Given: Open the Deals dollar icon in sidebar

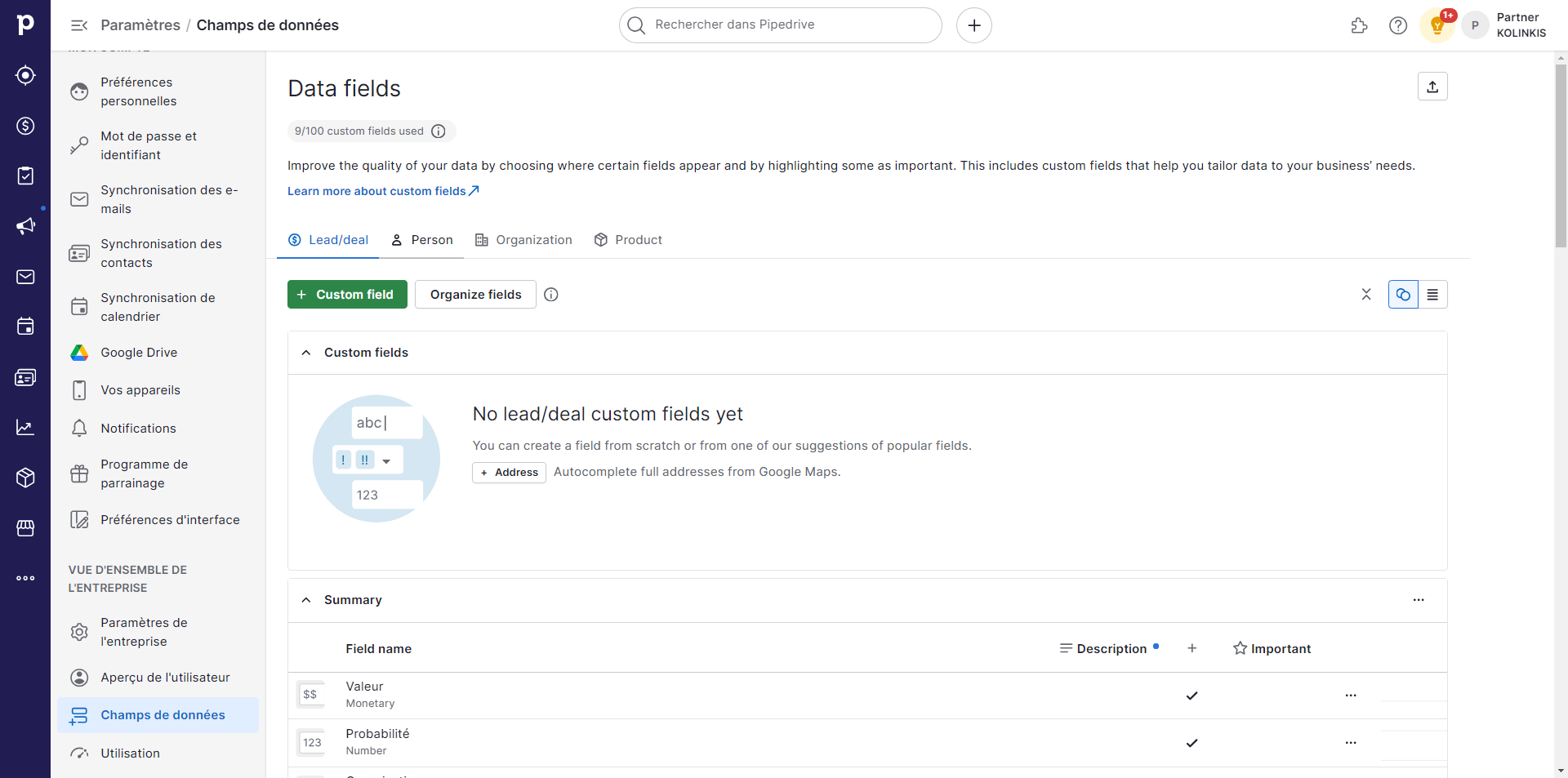Looking at the screenshot, I should click(25, 126).
